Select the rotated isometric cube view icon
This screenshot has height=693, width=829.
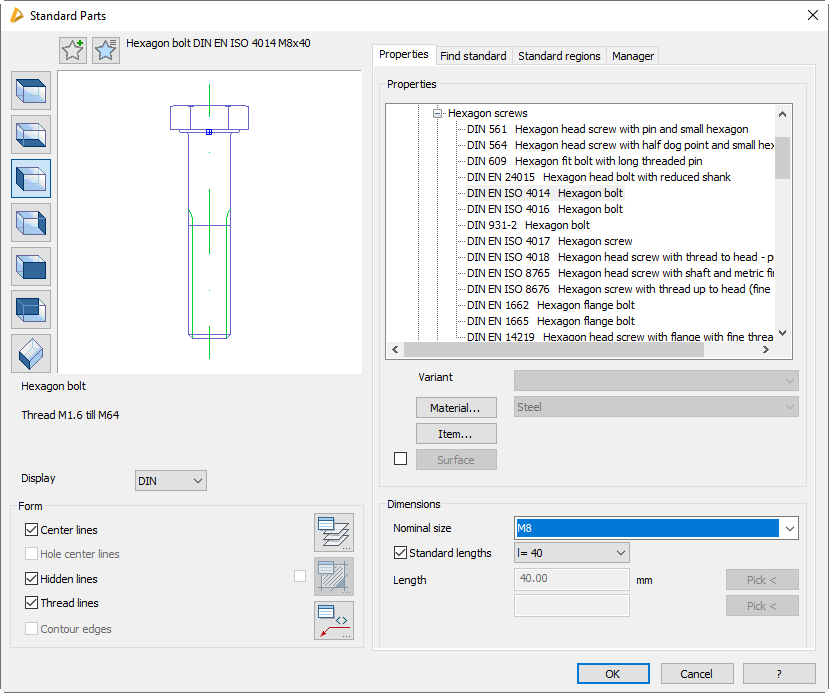[31, 353]
